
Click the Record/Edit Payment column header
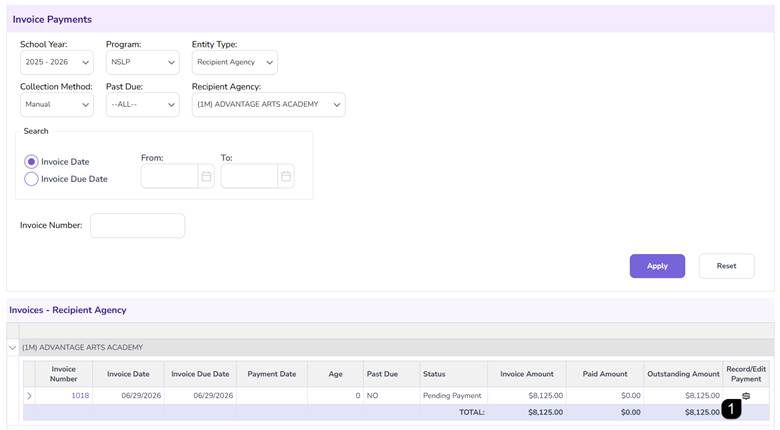(x=746, y=374)
